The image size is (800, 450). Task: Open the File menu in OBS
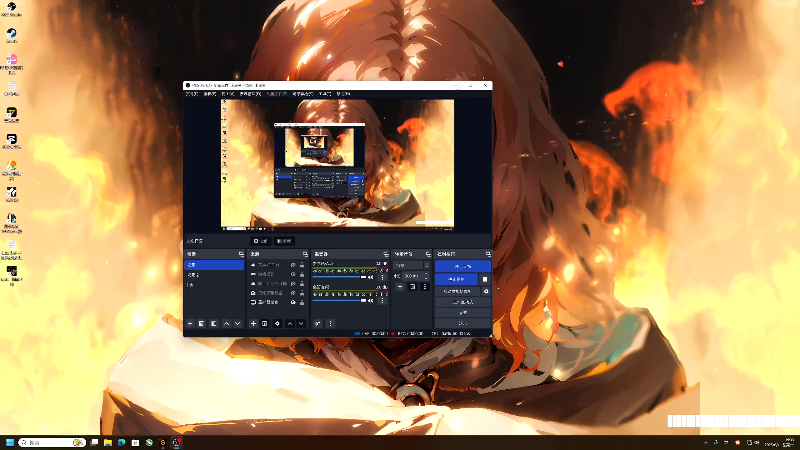tap(192, 94)
